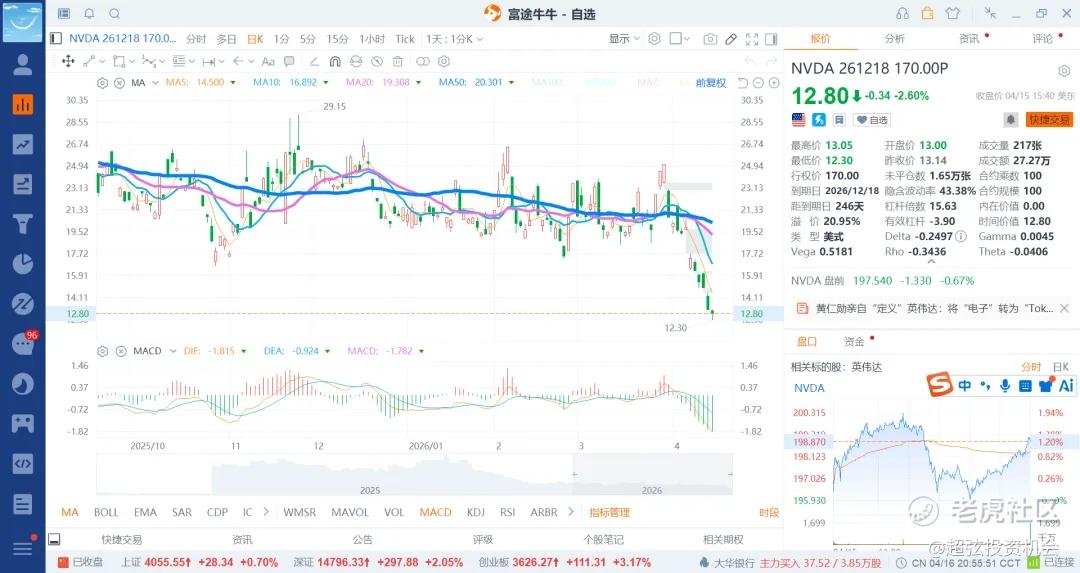Open drawing settings gear in drawing toolbar

[444, 61]
